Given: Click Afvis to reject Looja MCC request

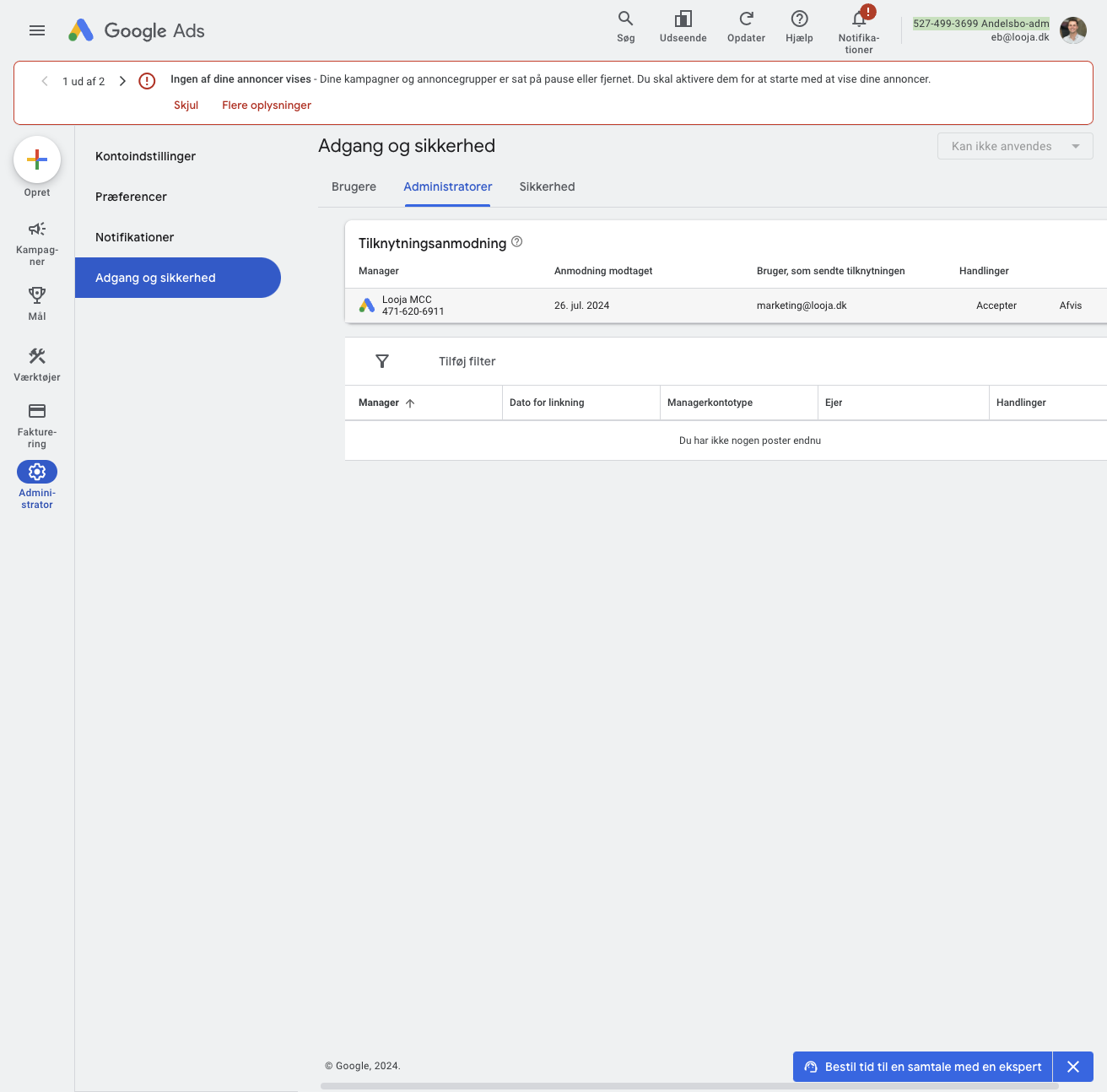Looking at the screenshot, I should point(1071,305).
